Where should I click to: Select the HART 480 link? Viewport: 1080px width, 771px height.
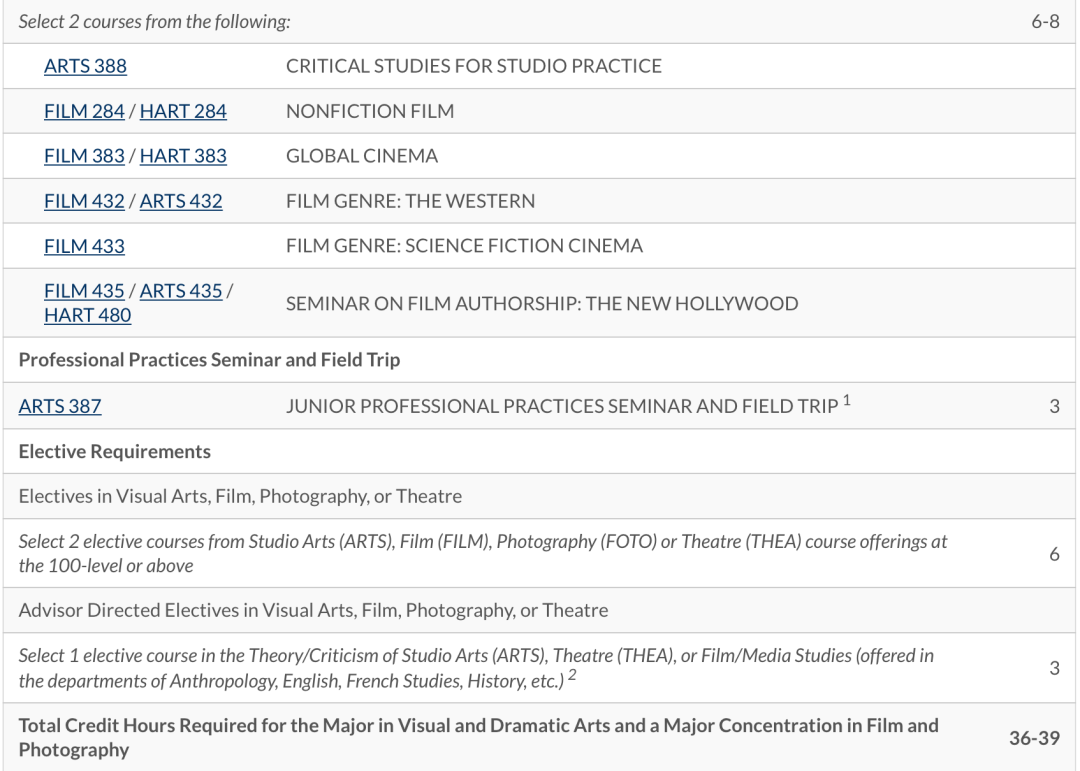click(87, 315)
